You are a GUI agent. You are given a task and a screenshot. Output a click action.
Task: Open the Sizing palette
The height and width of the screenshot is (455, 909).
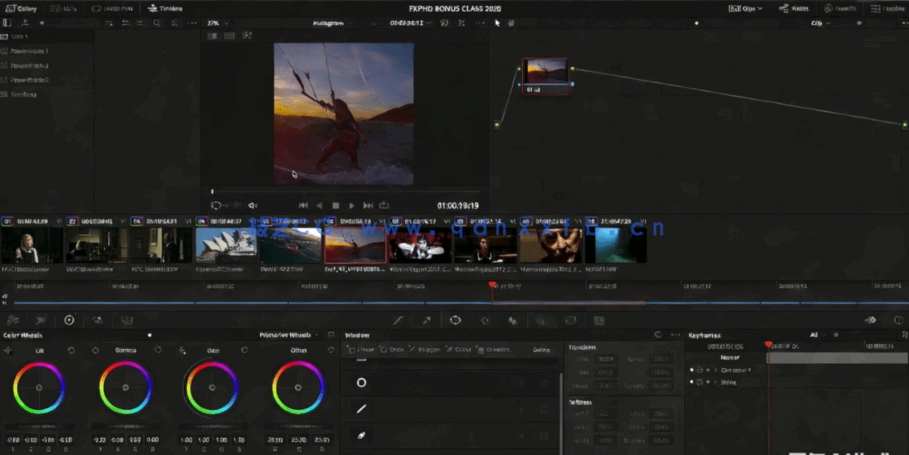coord(570,320)
